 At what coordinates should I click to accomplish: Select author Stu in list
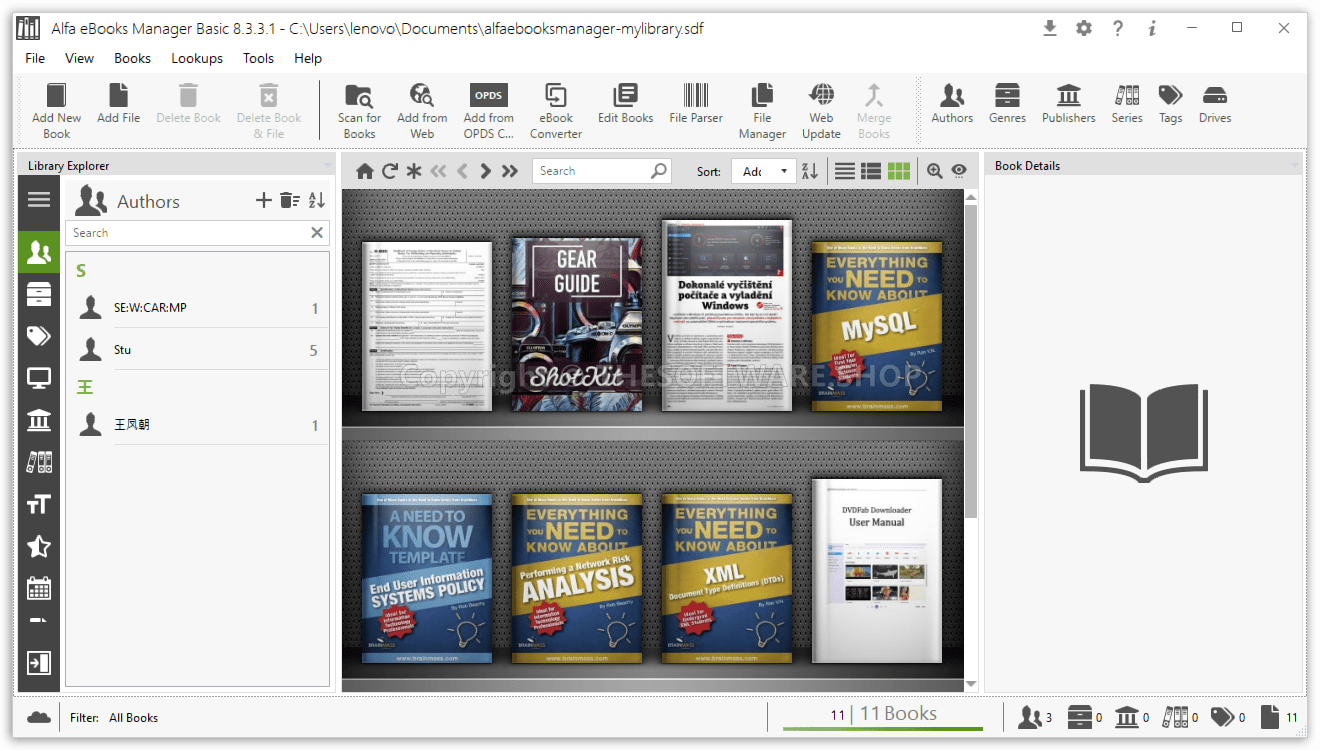[x=199, y=350]
